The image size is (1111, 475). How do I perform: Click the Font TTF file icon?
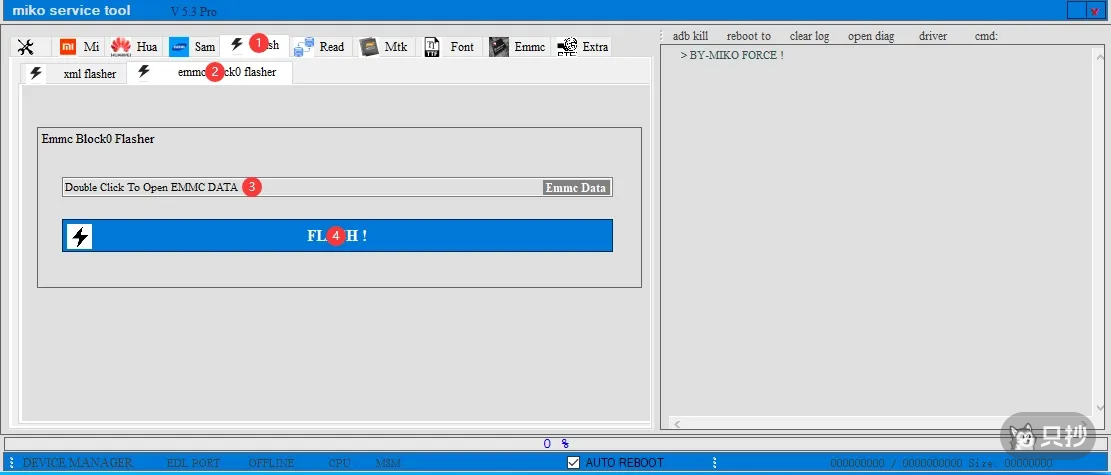click(432, 47)
